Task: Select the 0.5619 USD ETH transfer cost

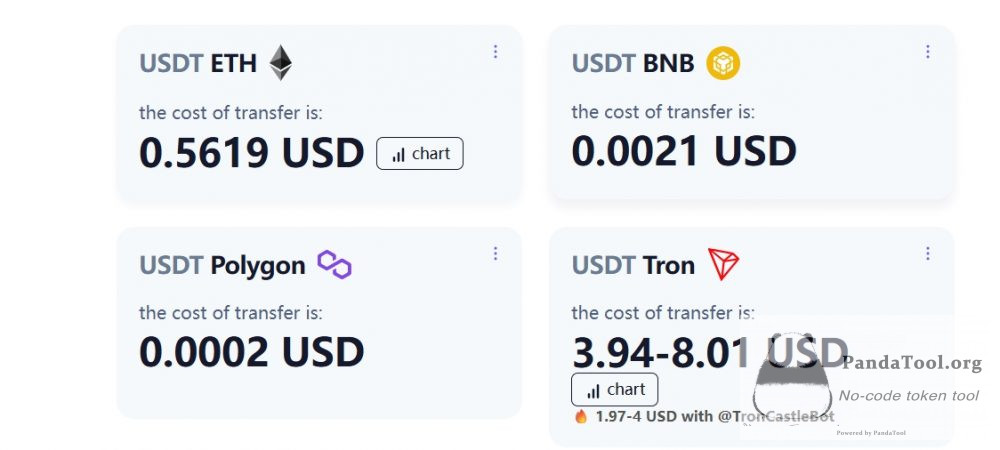Action: 251,153
